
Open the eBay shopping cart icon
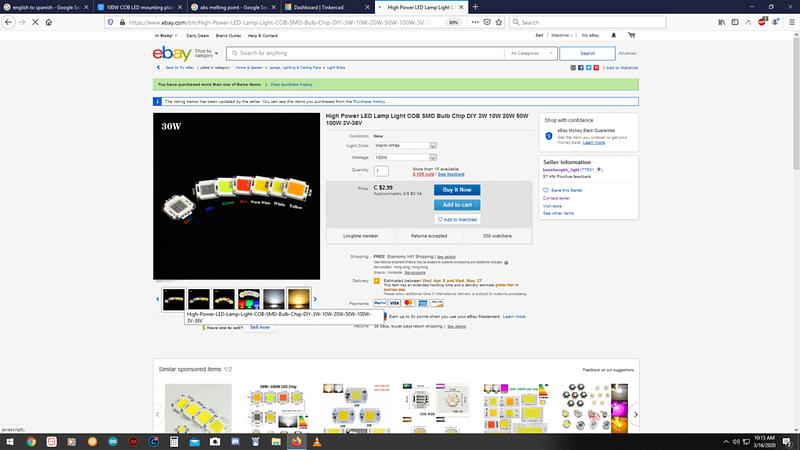(x=631, y=35)
